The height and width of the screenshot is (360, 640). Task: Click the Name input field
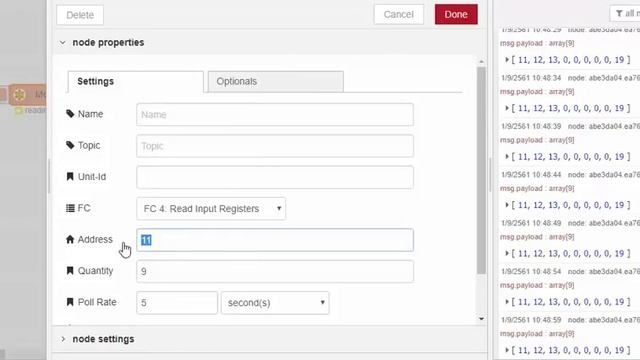[x=275, y=115]
